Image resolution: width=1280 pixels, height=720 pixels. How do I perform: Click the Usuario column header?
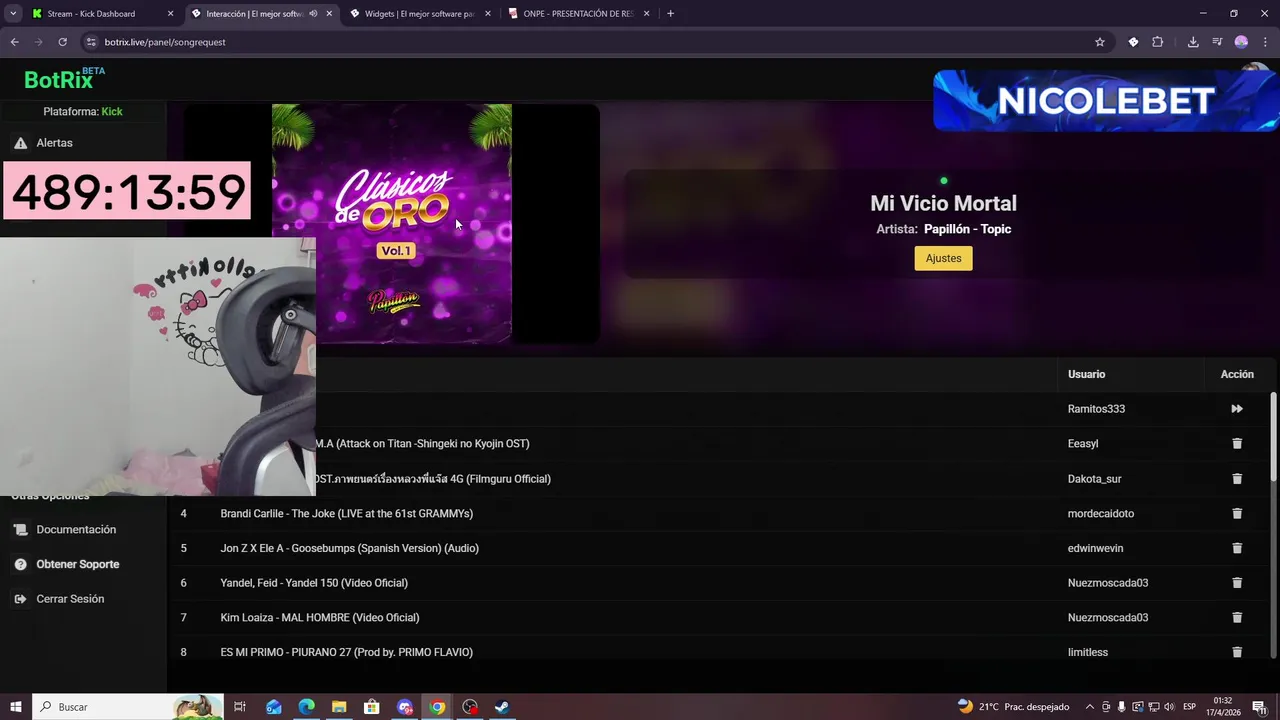point(1086,374)
